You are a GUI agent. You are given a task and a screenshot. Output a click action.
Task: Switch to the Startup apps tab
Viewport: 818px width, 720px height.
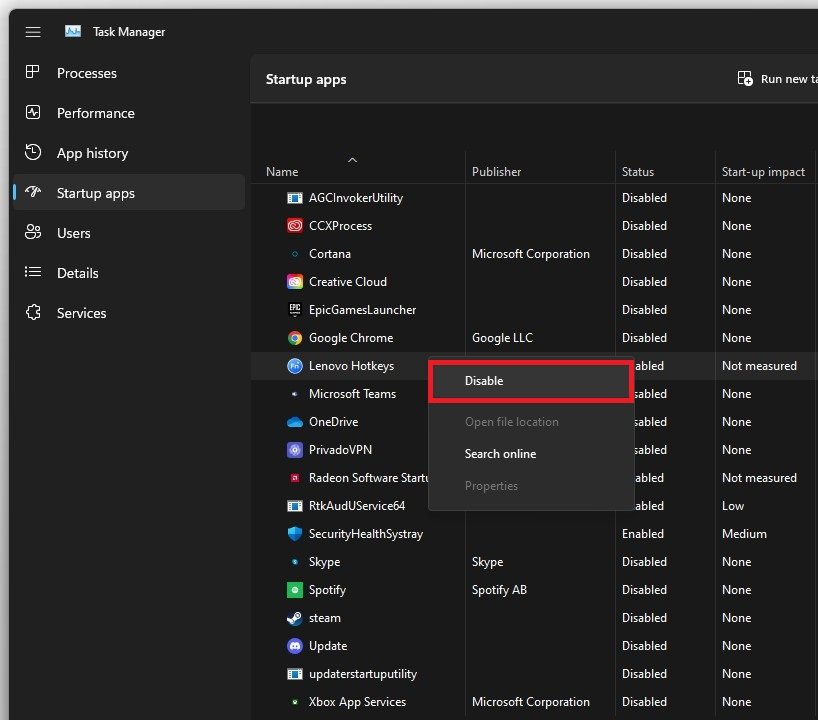pos(96,193)
